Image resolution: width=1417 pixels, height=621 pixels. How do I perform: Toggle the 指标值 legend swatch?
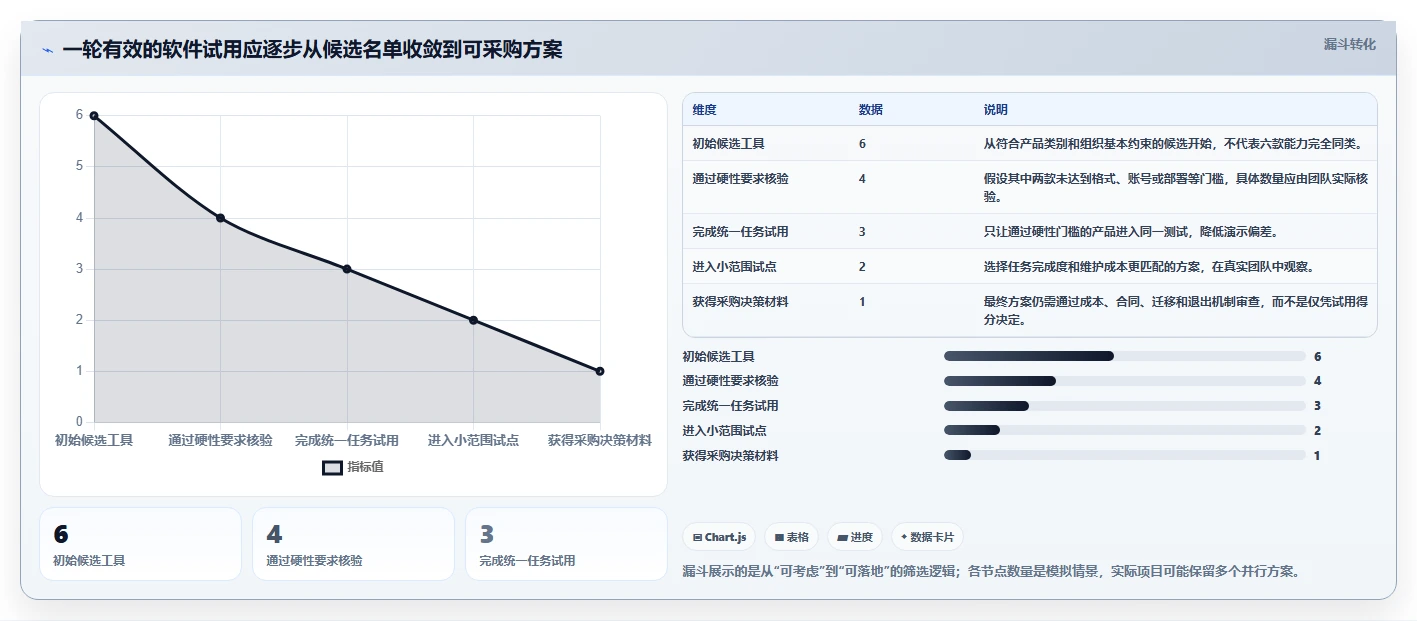332,468
